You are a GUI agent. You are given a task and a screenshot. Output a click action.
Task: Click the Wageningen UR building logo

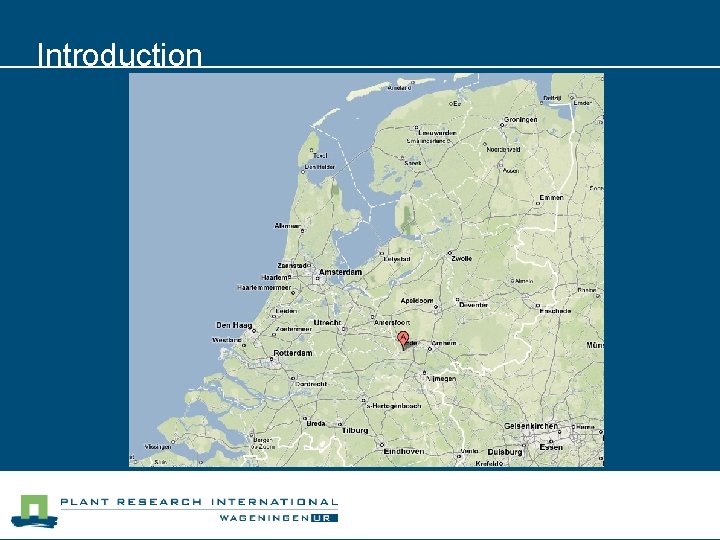[34, 511]
